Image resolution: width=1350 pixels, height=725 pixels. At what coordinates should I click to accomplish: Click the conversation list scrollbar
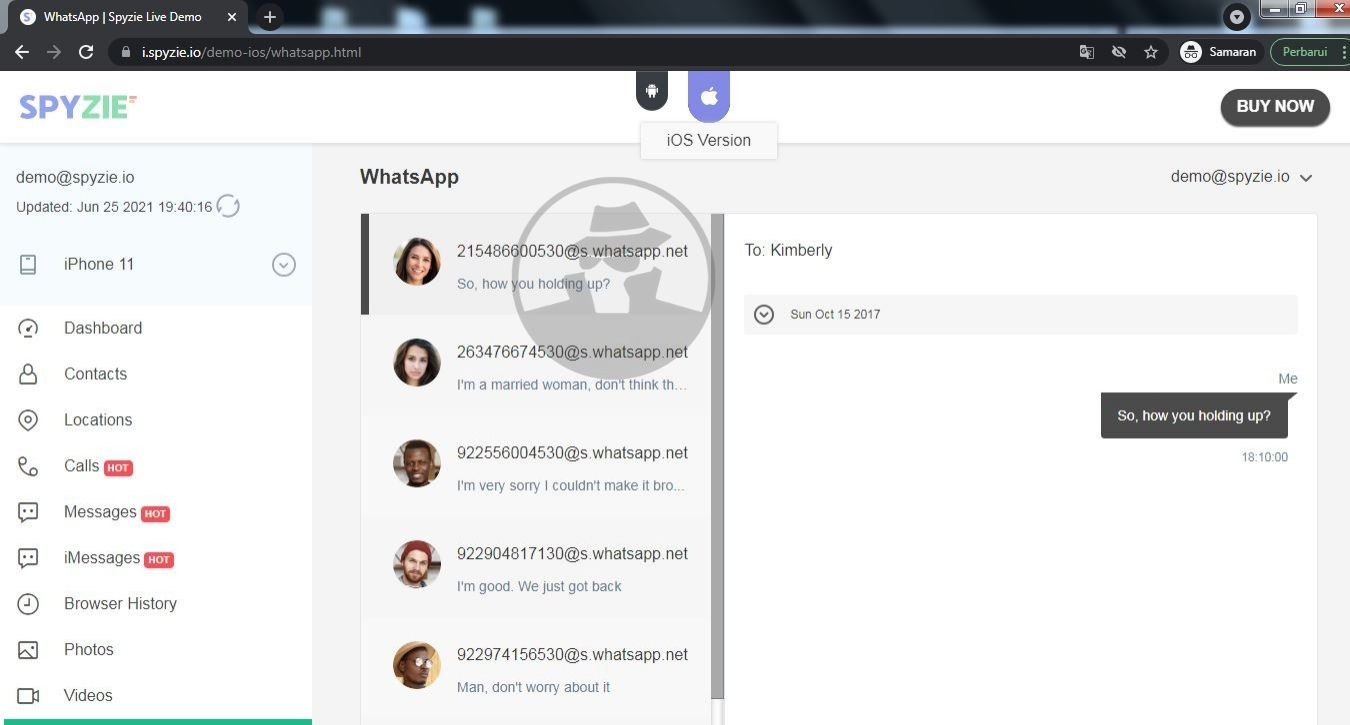coord(717,456)
